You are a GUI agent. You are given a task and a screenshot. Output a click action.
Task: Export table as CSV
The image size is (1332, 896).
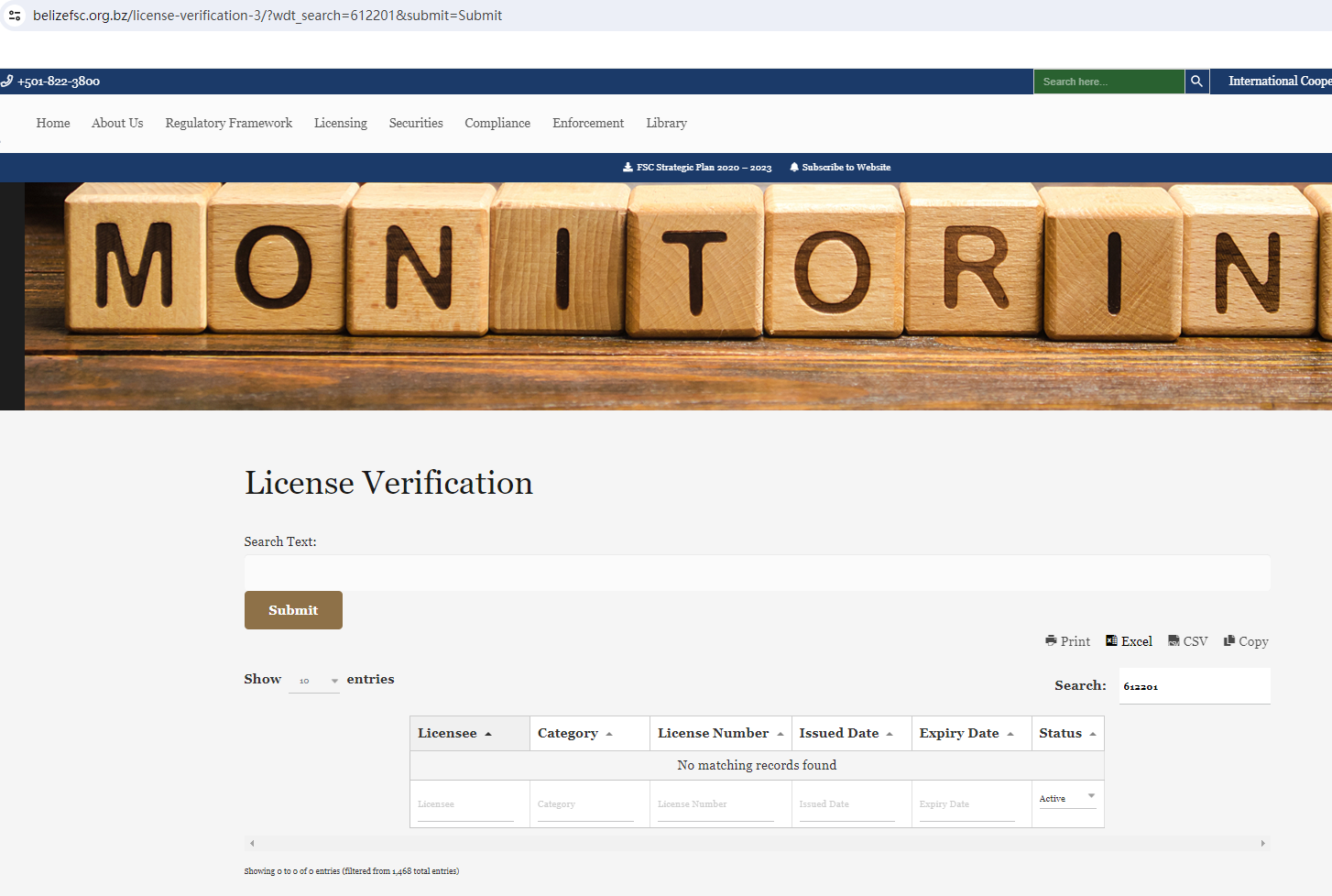[1187, 641]
